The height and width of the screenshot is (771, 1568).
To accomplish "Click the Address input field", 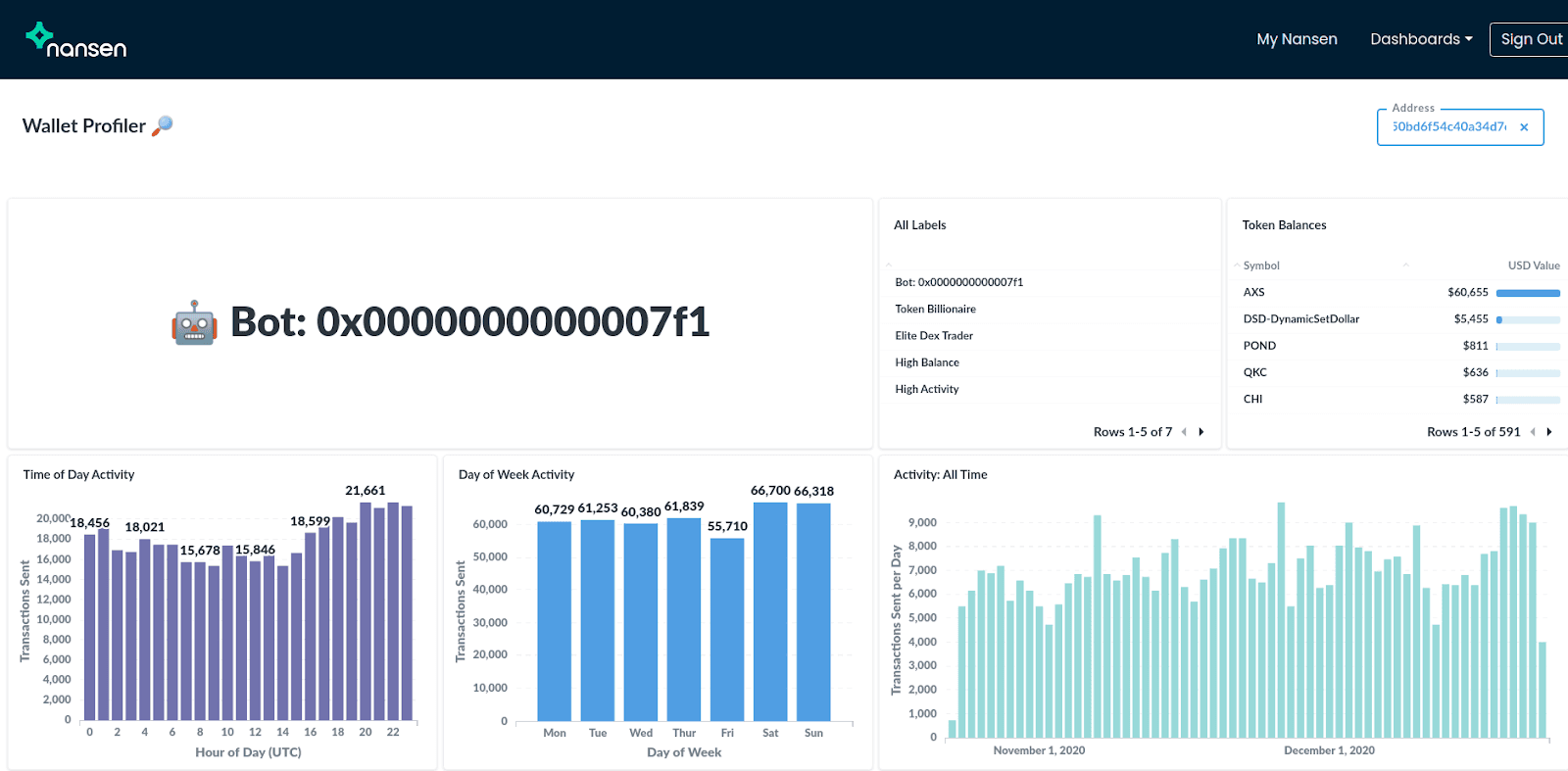I will 1449,127.
